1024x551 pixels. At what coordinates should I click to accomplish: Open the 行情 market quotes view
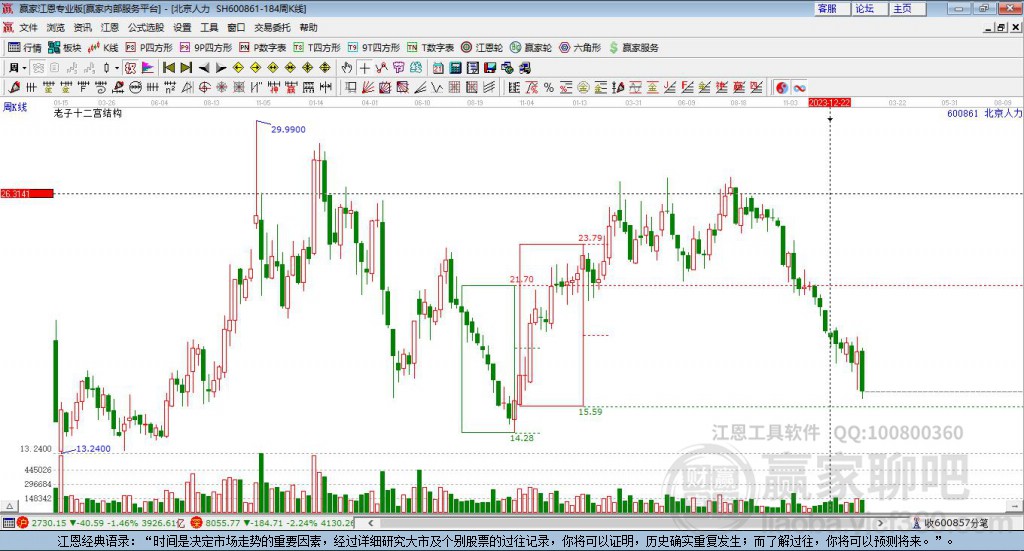24,48
